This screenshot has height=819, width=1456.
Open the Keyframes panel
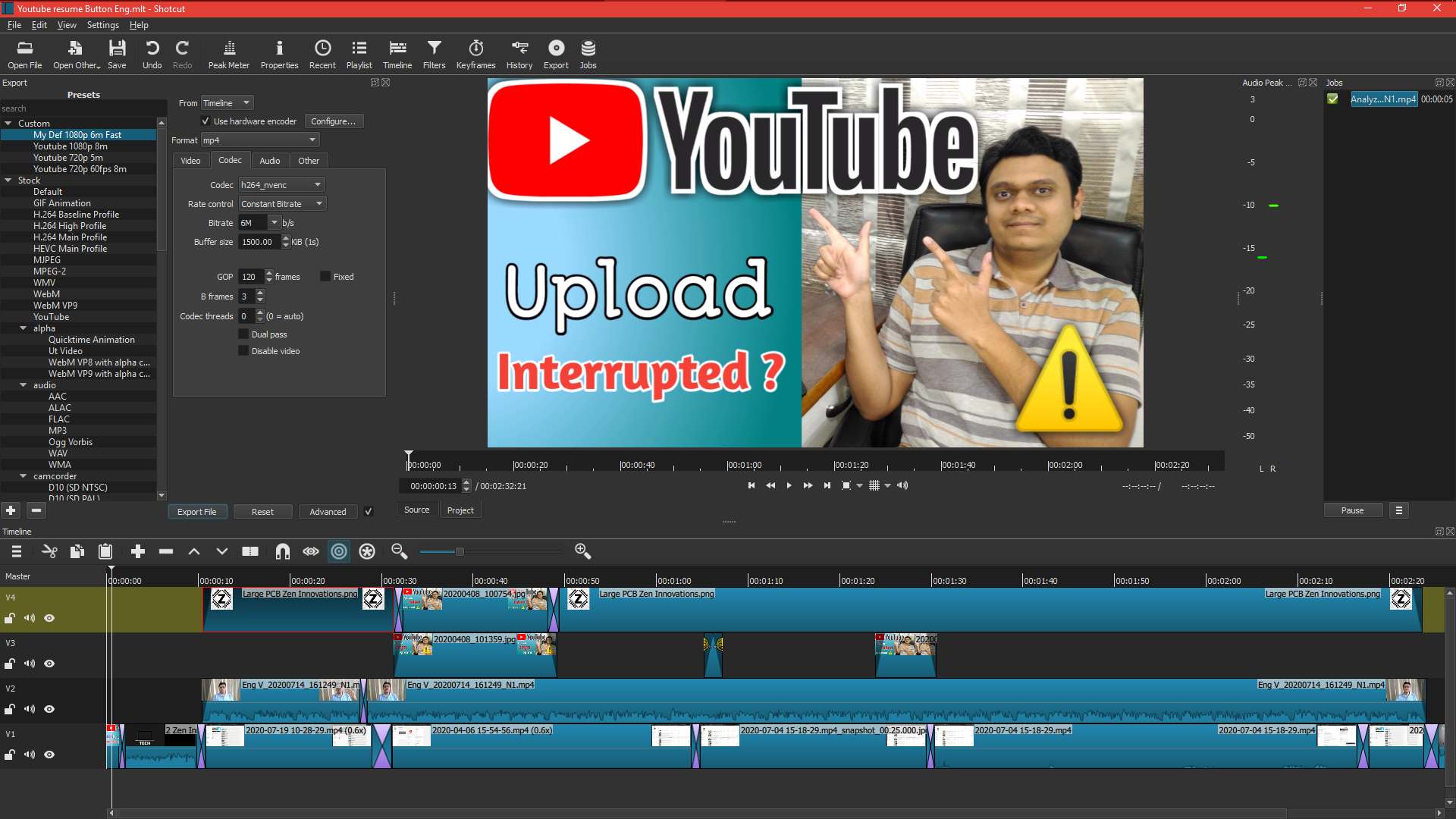[475, 55]
